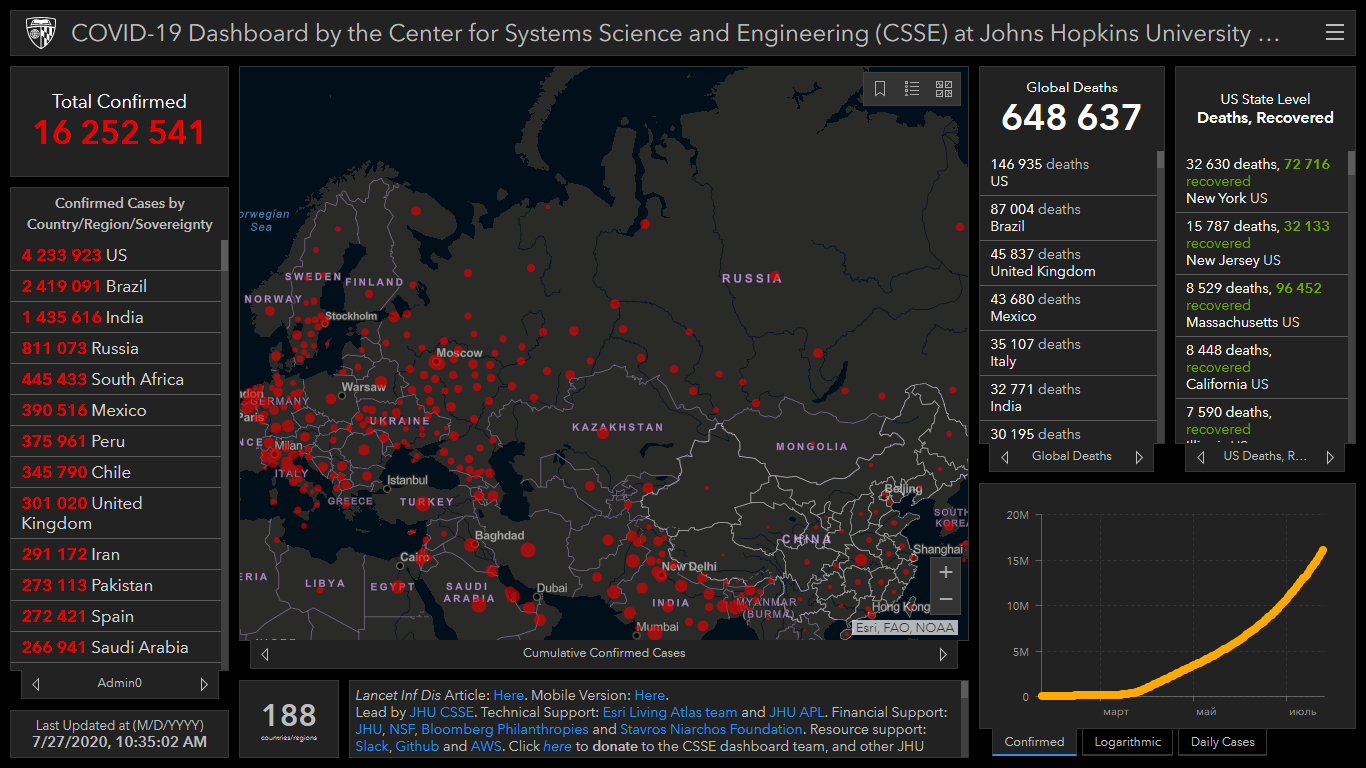Switch to the Logarithmic chart tab
1366x768 pixels.
[1127, 742]
